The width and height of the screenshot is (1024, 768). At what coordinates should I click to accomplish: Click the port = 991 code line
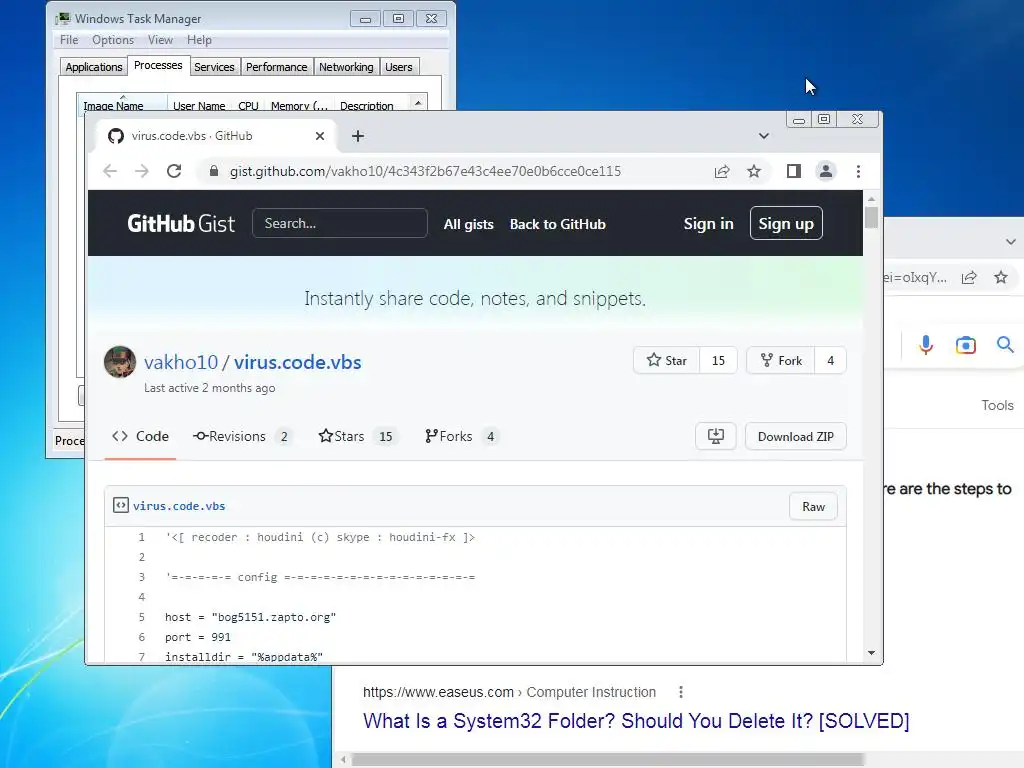point(198,637)
